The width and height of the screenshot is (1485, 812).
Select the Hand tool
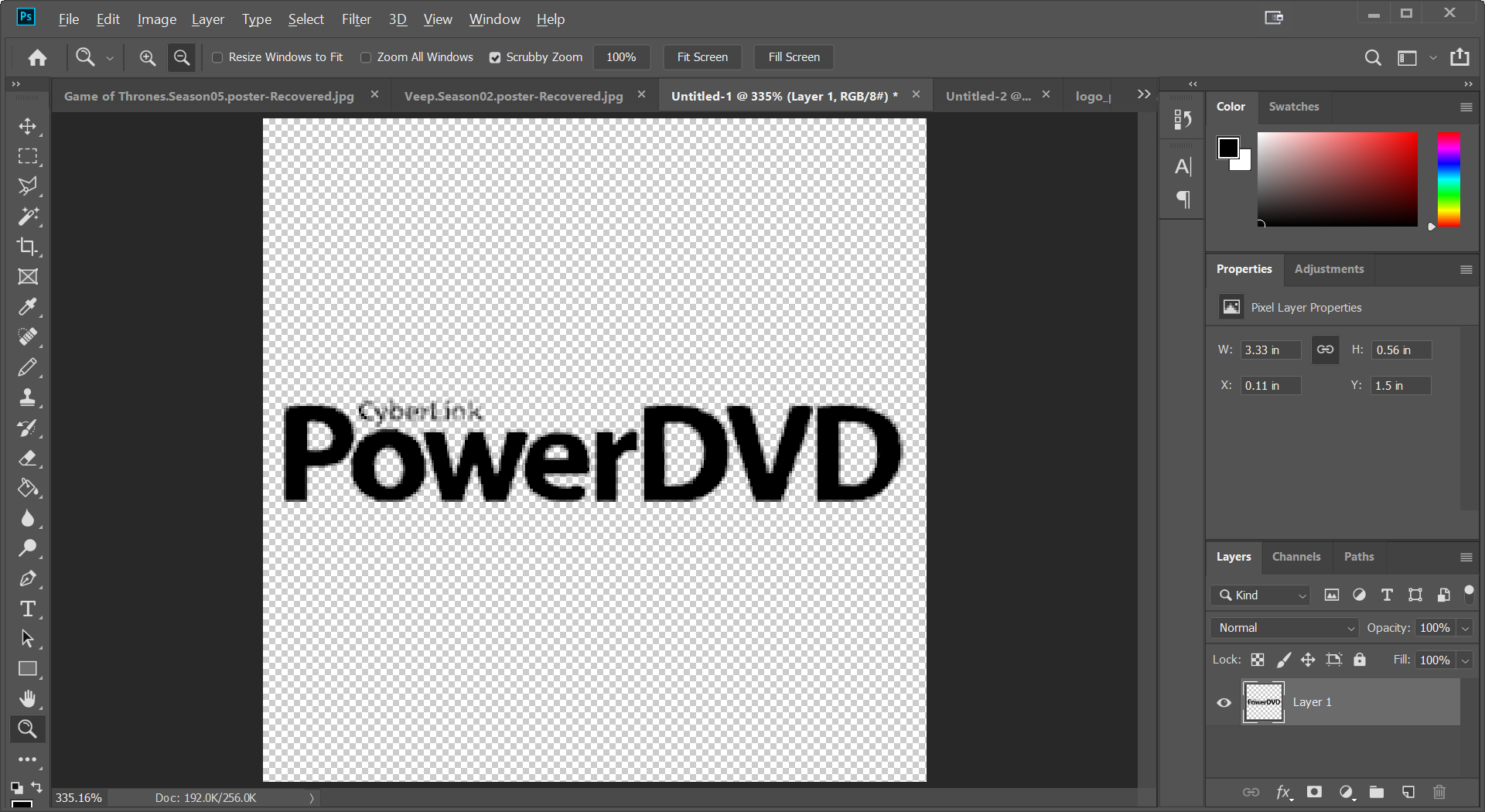click(x=28, y=699)
